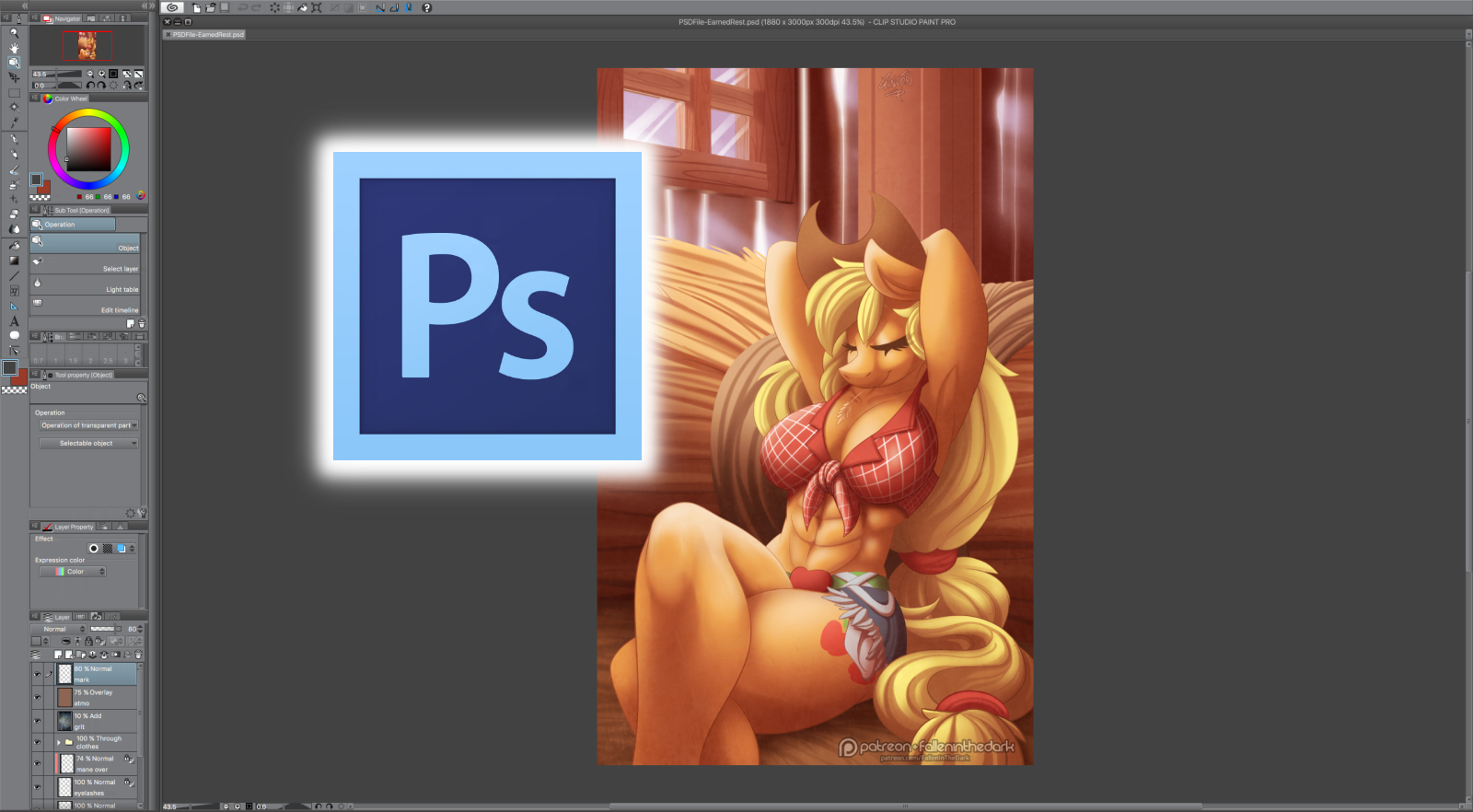The image size is (1473, 812).
Task: Select the Eyedropper tool
Action: [x=14, y=122]
